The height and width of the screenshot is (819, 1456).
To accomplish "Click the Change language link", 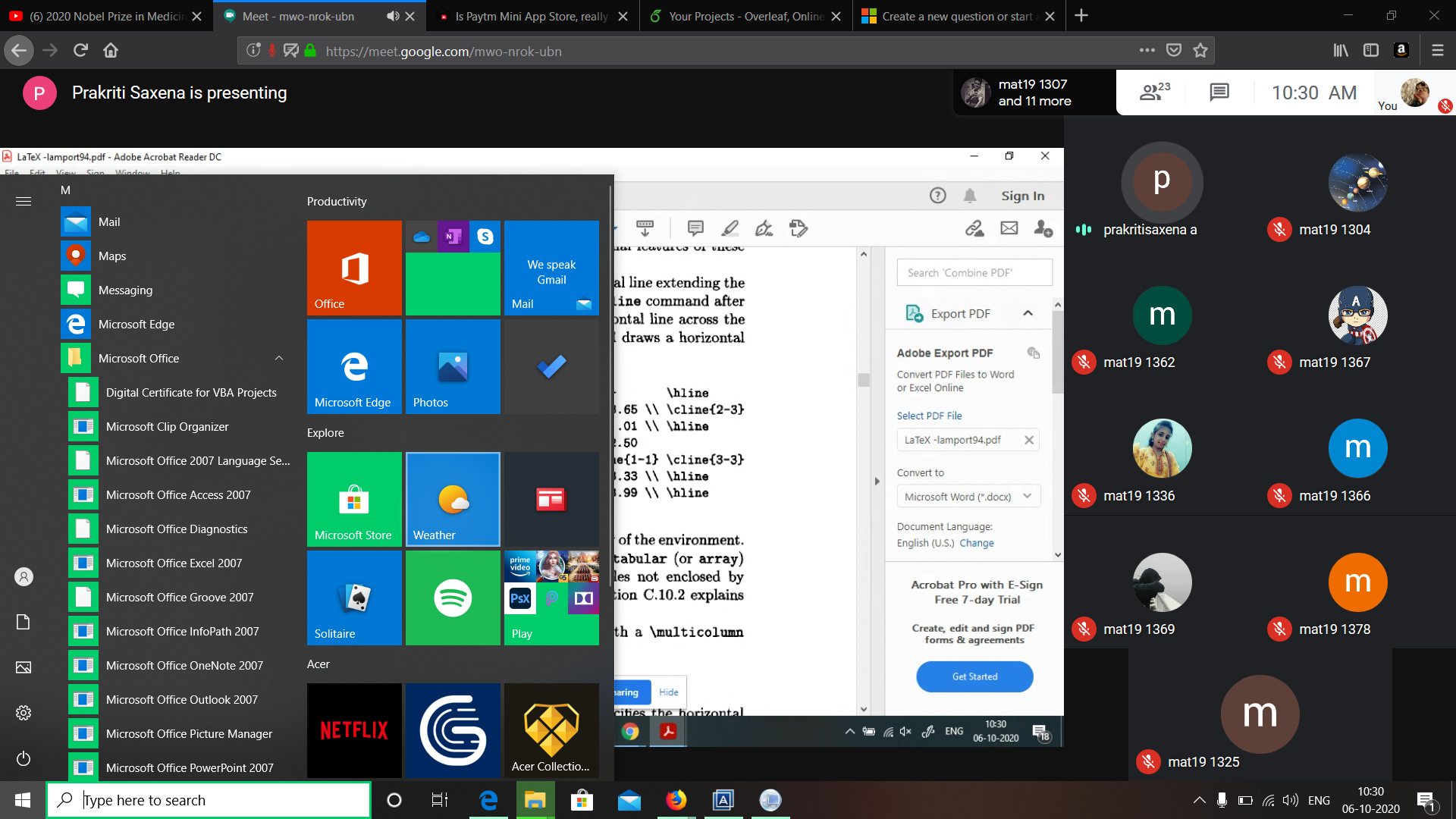I will point(977,543).
